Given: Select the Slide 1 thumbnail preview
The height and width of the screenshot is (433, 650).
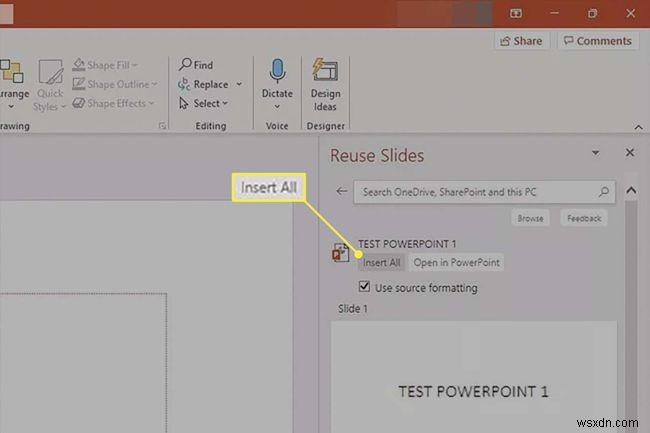Looking at the screenshot, I should (473, 377).
